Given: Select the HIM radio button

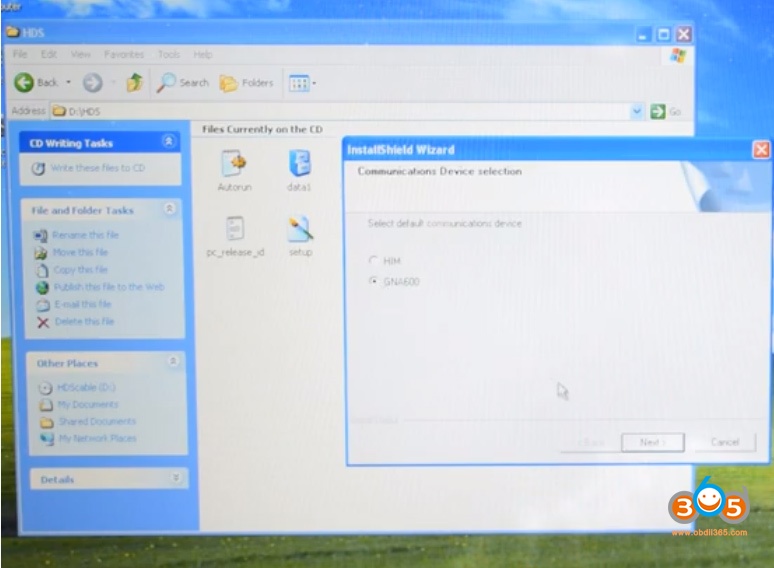Looking at the screenshot, I should (x=373, y=260).
